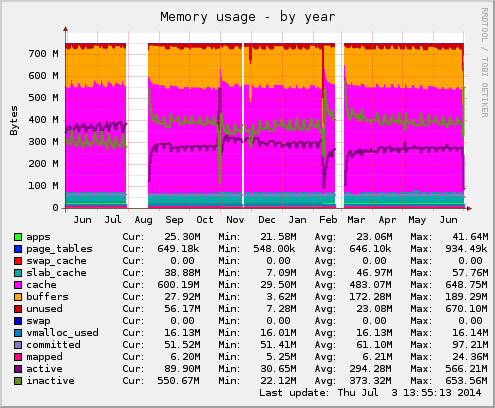The height and width of the screenshot is (408, 495).
Task: Click buffers average value 172.28M
Action: coord(371,297)
